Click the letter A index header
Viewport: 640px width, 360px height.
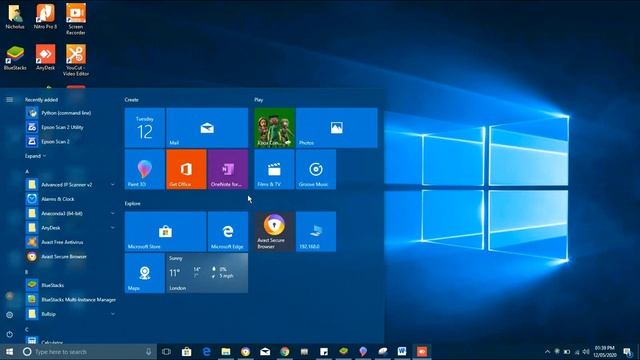click(x=27, y=171)
